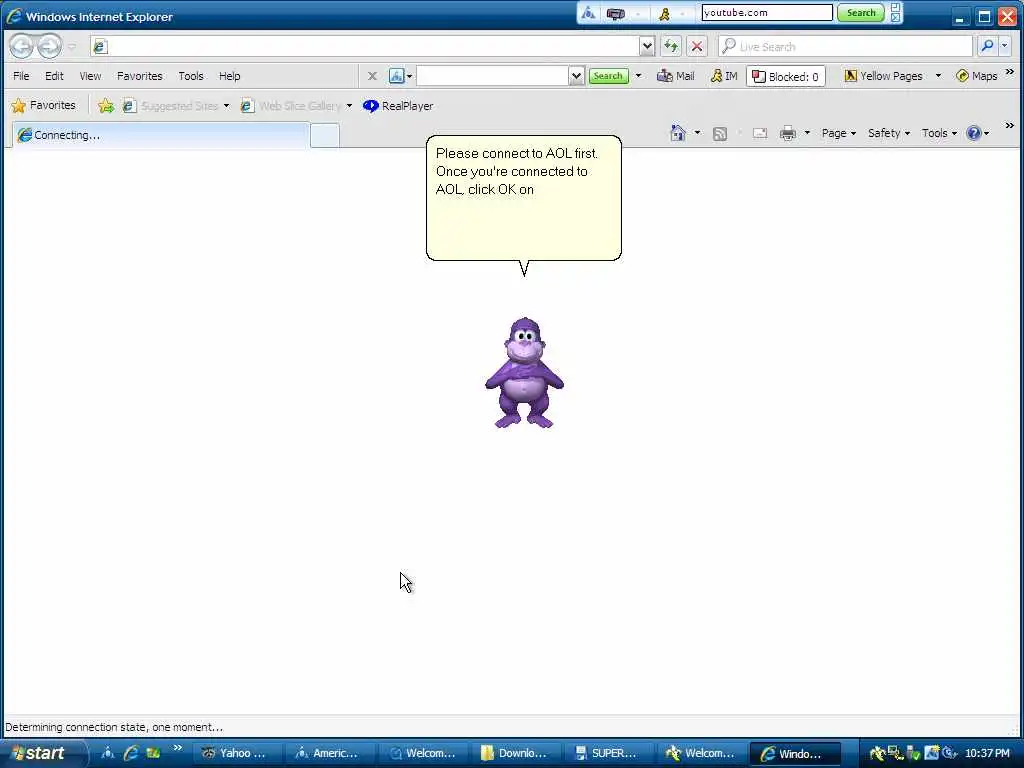Switch to the Downlo... folder taskbar window
The image size is (1024, 768).
[516, 753]
